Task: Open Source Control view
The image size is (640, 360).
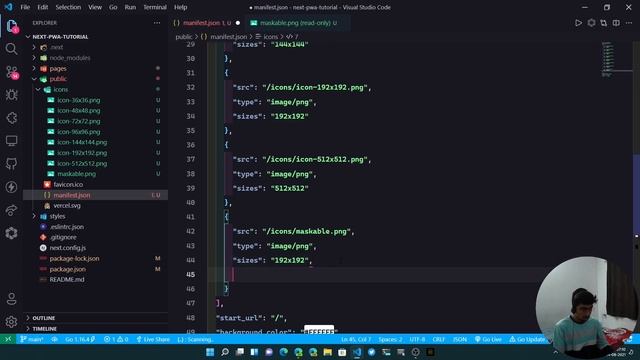Action: click(x=12, y=72)
